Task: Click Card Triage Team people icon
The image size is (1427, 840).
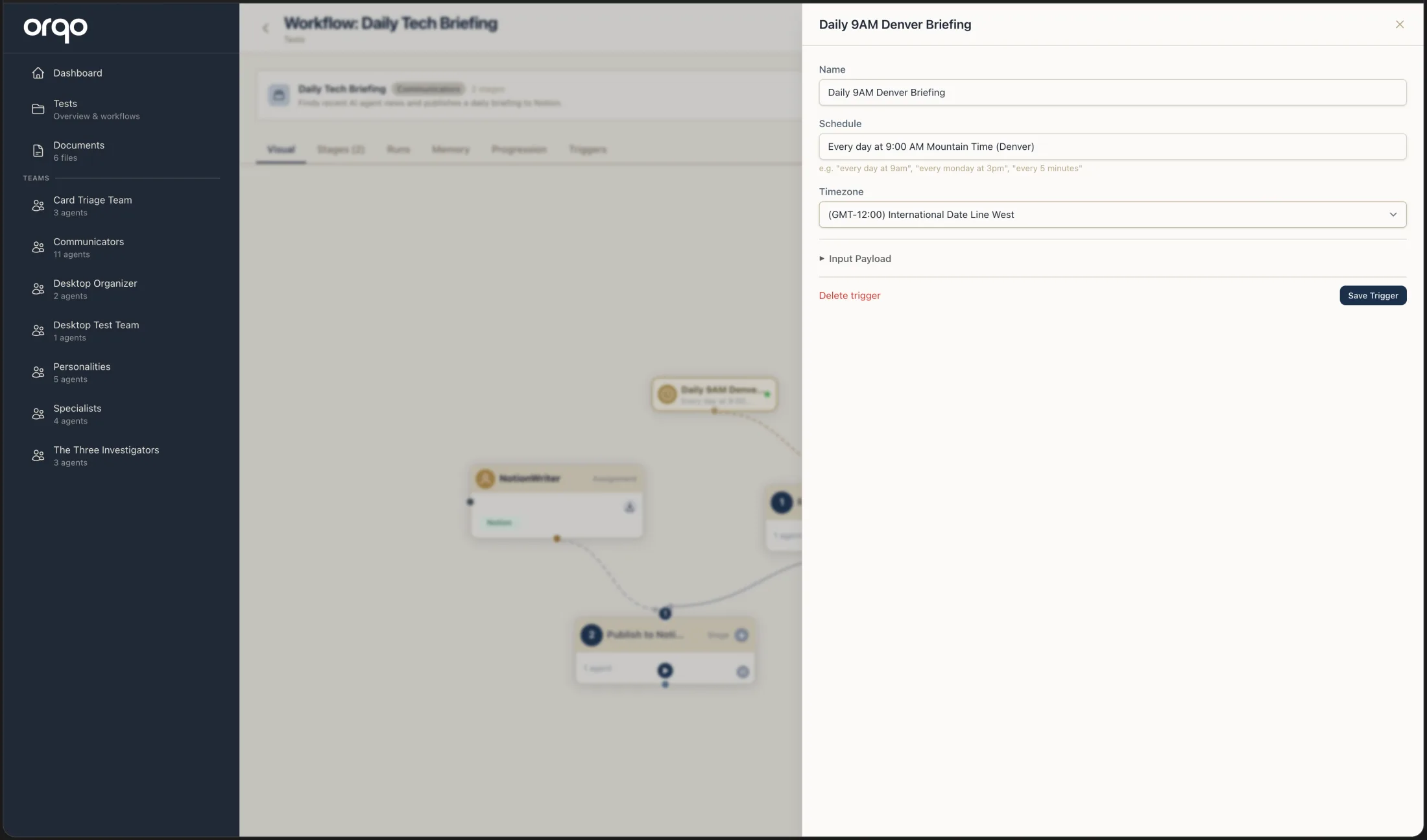Action: tap(38, 206)
